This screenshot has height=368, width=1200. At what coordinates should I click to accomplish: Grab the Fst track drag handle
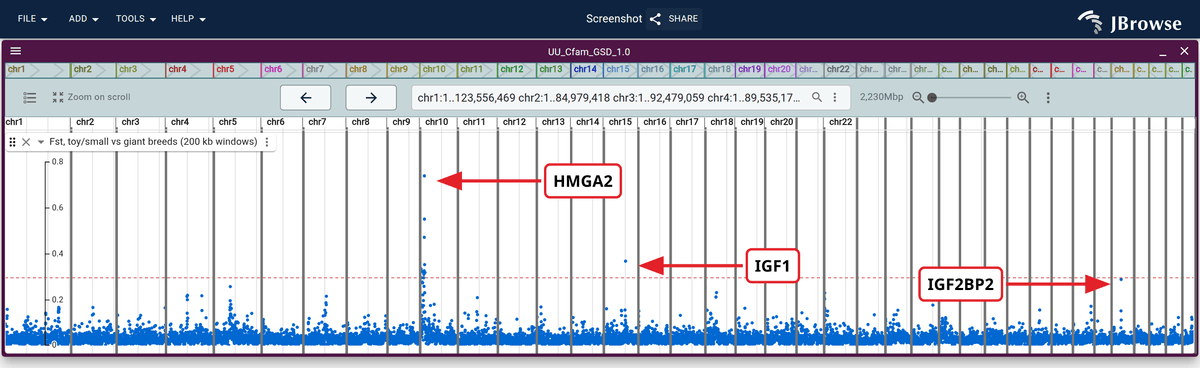[13, 142]
